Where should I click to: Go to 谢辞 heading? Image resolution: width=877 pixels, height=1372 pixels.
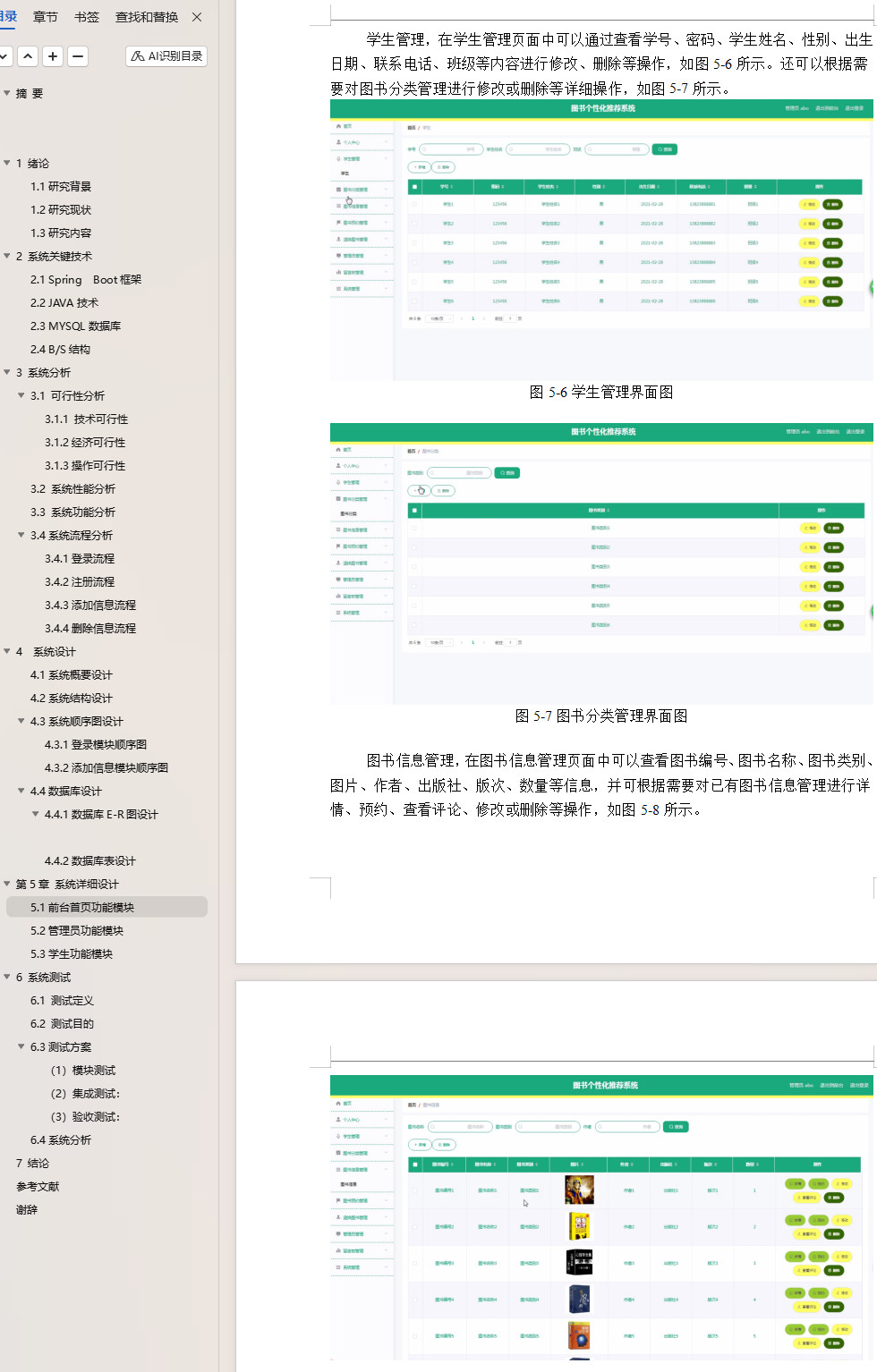click(x=27, y=1209)
